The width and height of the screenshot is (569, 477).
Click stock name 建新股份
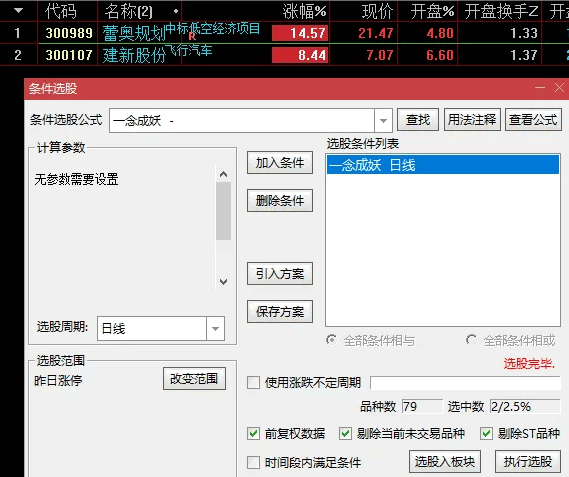pyautogui.click(x=134, y=56)
